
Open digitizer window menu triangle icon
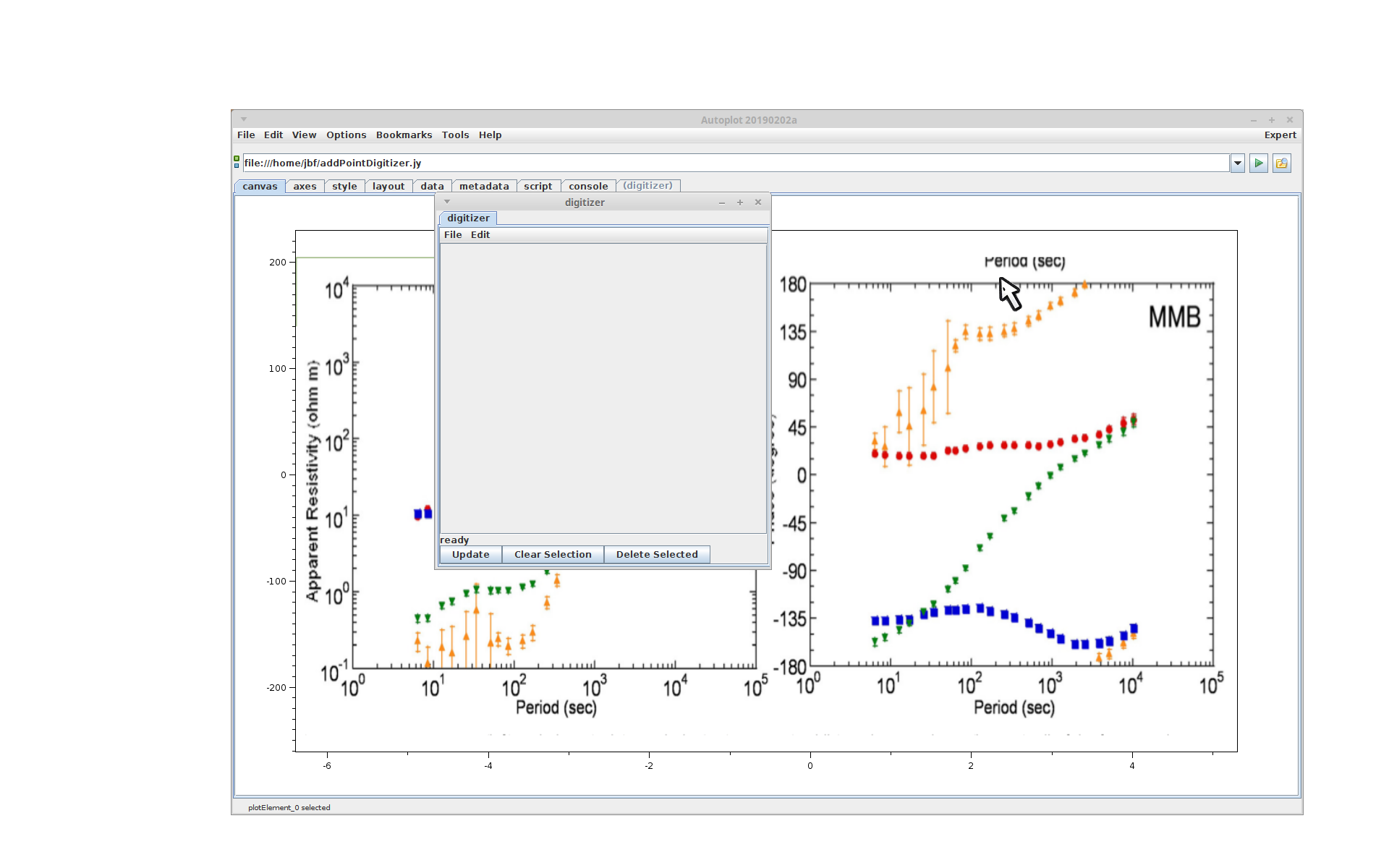point(447,202)
